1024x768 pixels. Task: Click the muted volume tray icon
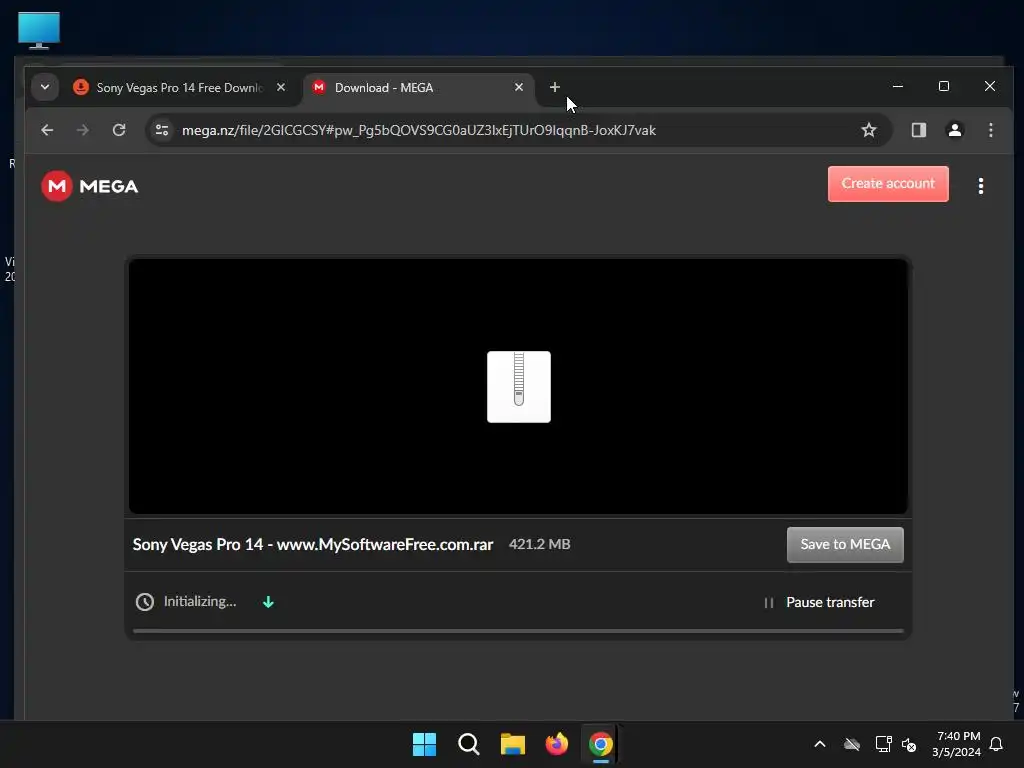(909, 744)
